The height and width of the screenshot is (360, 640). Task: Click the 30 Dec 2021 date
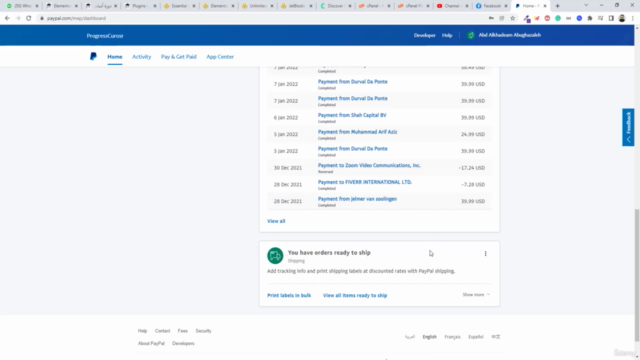288,168
